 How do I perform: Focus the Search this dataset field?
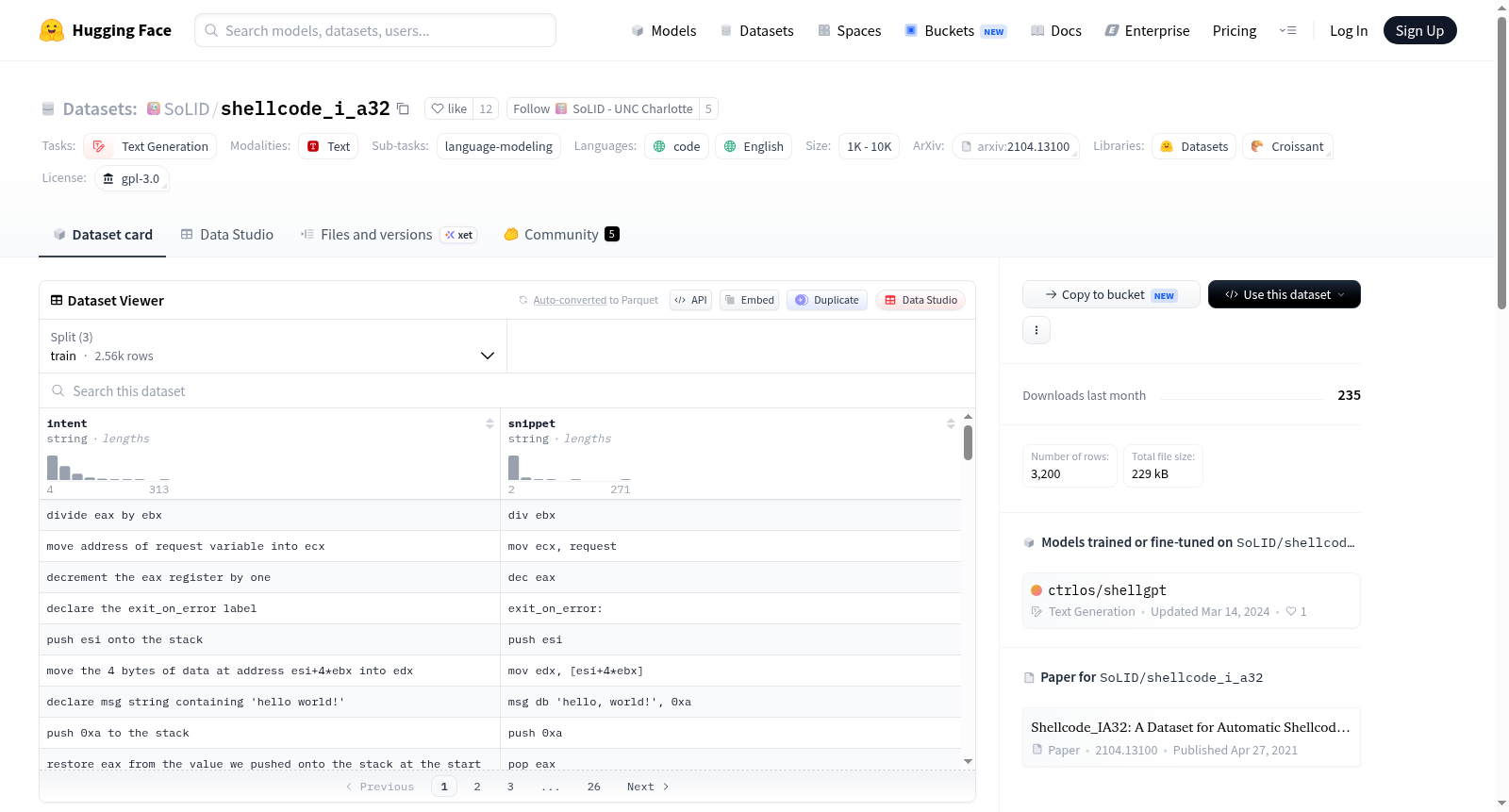click(507, 390)
